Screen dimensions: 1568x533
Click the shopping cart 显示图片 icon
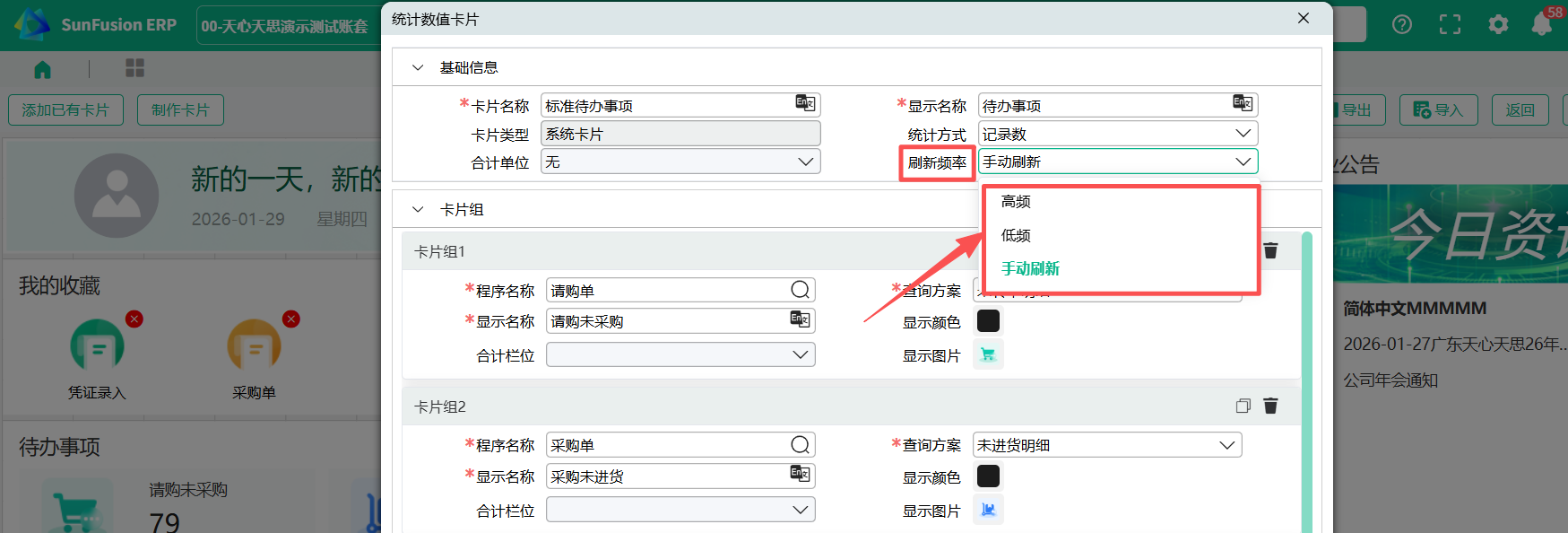point(988,354)
